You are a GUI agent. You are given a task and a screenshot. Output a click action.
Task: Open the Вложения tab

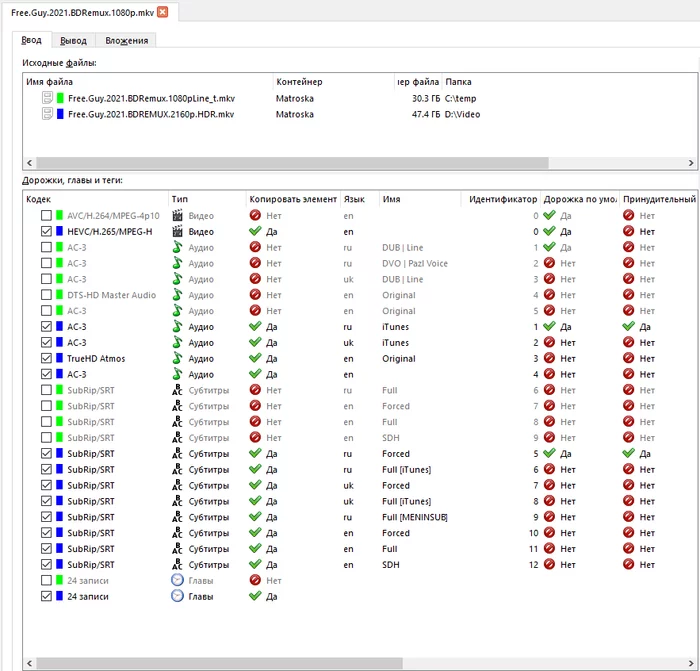pyautogui.click(x=126, y=41)
